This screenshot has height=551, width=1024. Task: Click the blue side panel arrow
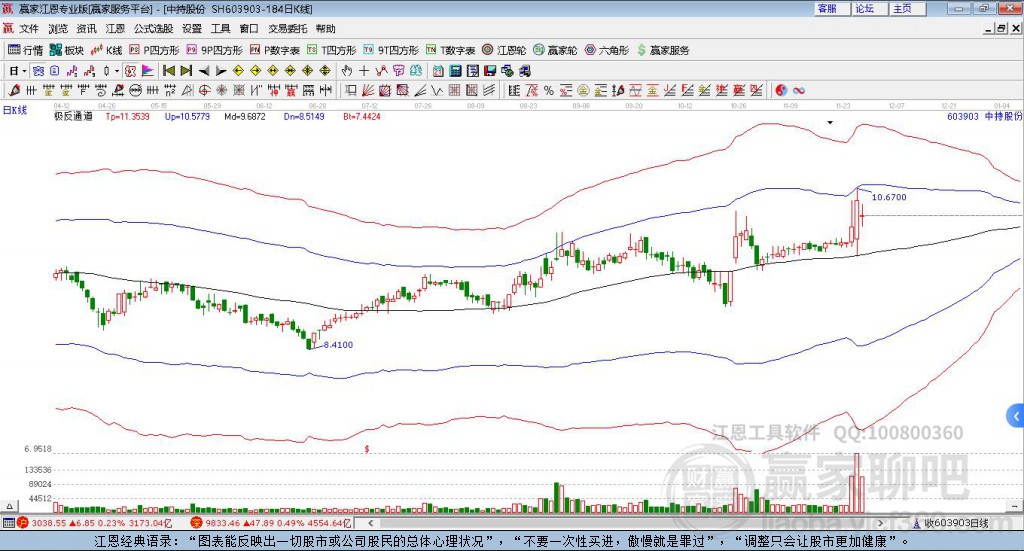(1016, 415)
